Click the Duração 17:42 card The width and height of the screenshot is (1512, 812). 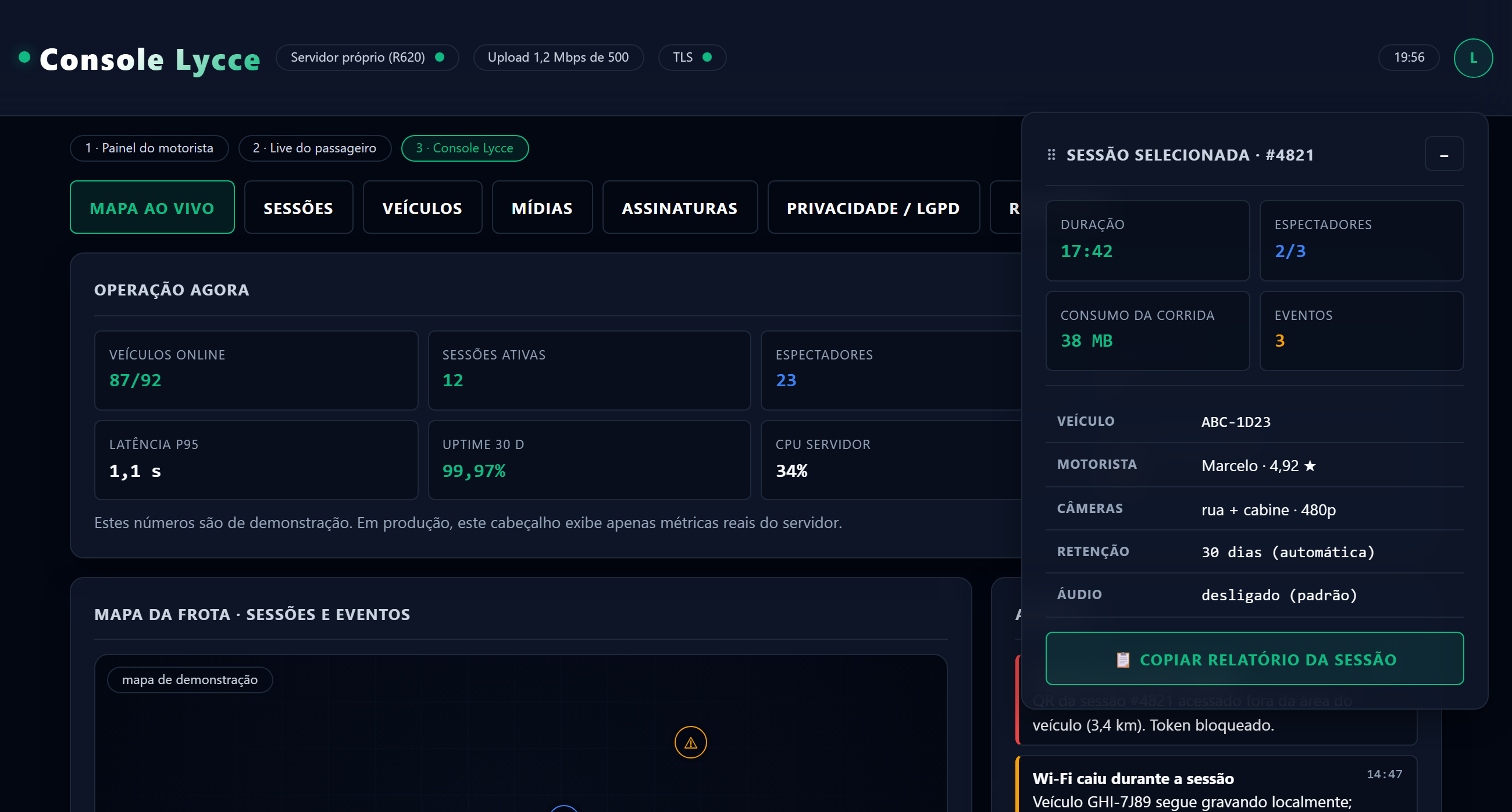(x=1147, y=241)
